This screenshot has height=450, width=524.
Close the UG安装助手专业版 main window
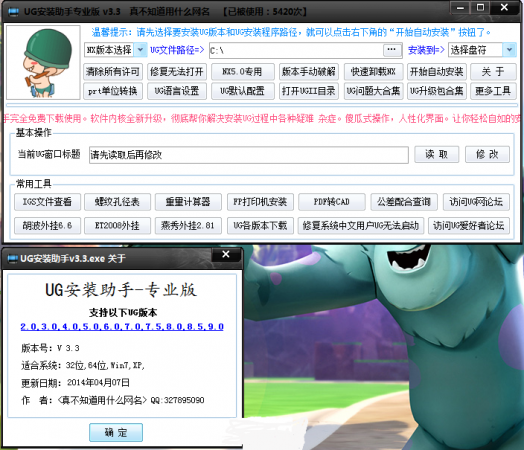pyautogui.click(x=505, y=7)
